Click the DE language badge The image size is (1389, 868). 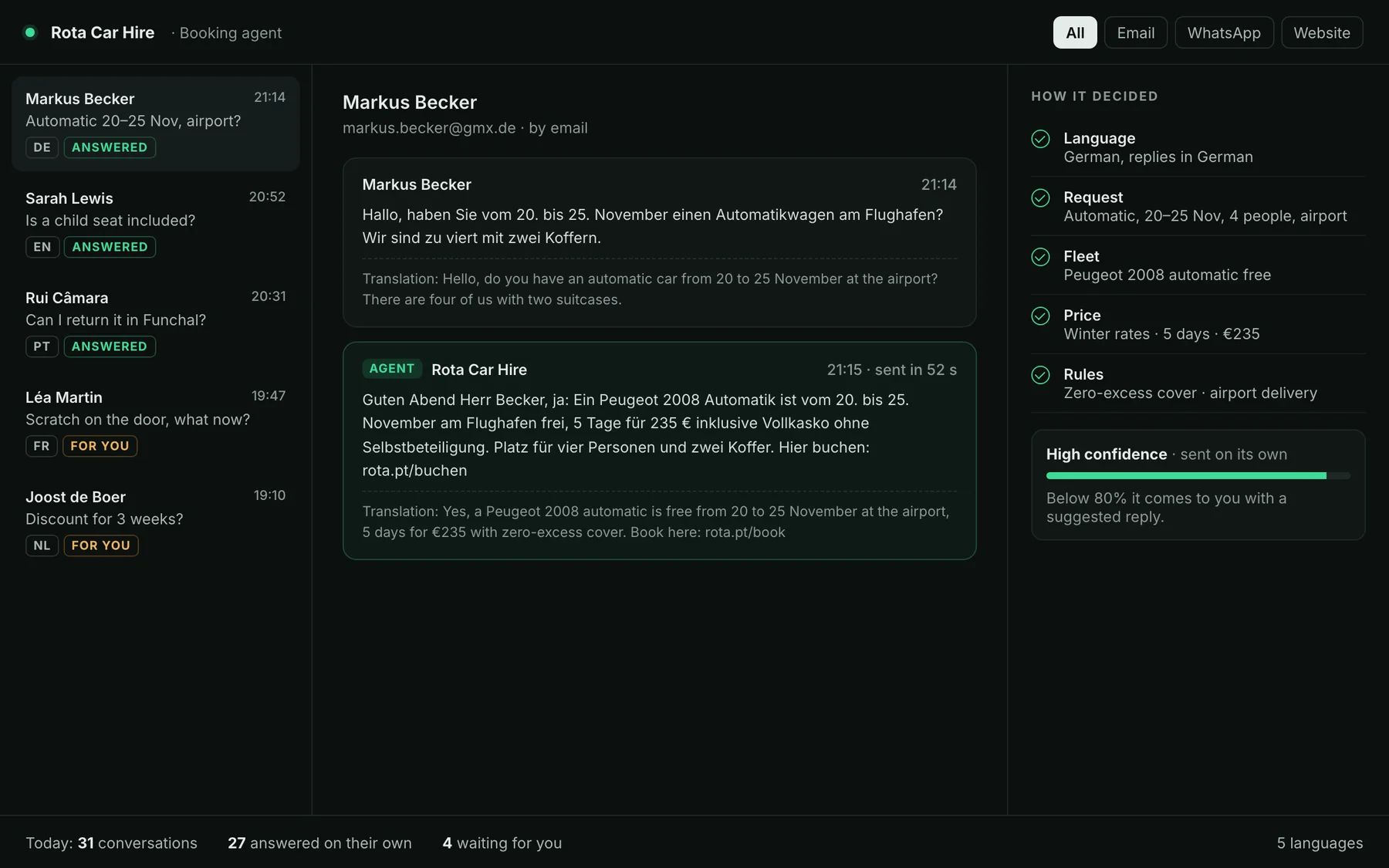(42, 147)
